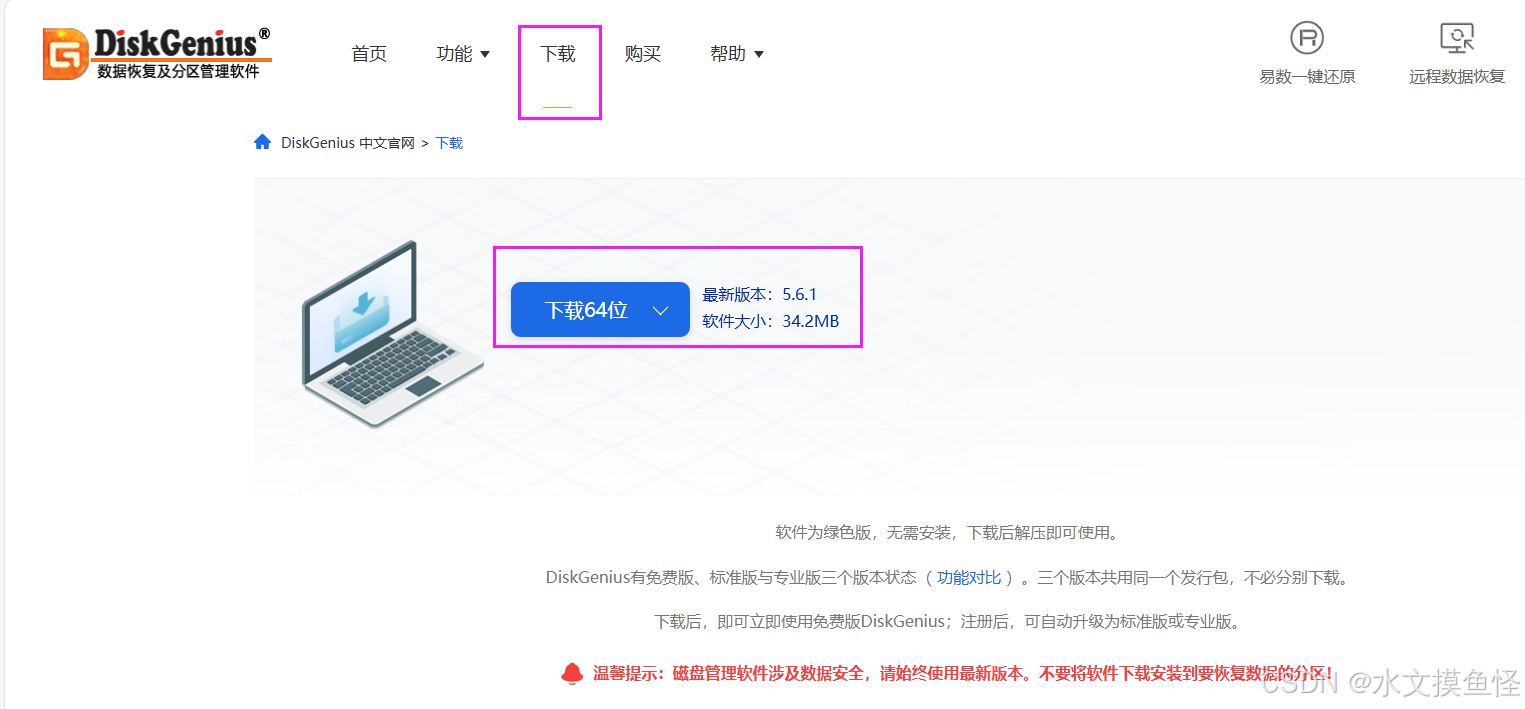
Task: Click the 软件大小: 34.2MB text
Action: pyautogui.click(x=770, y=321)
